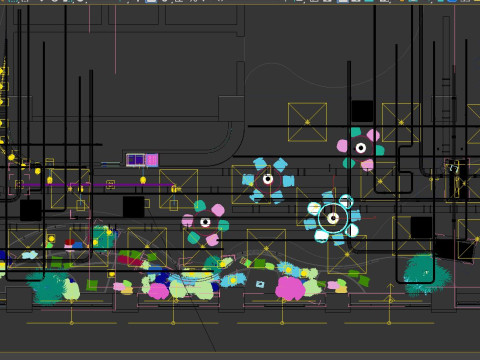Pick the small red object beside the blue one
The image size is (480, 360).
[x=69, y=242]
